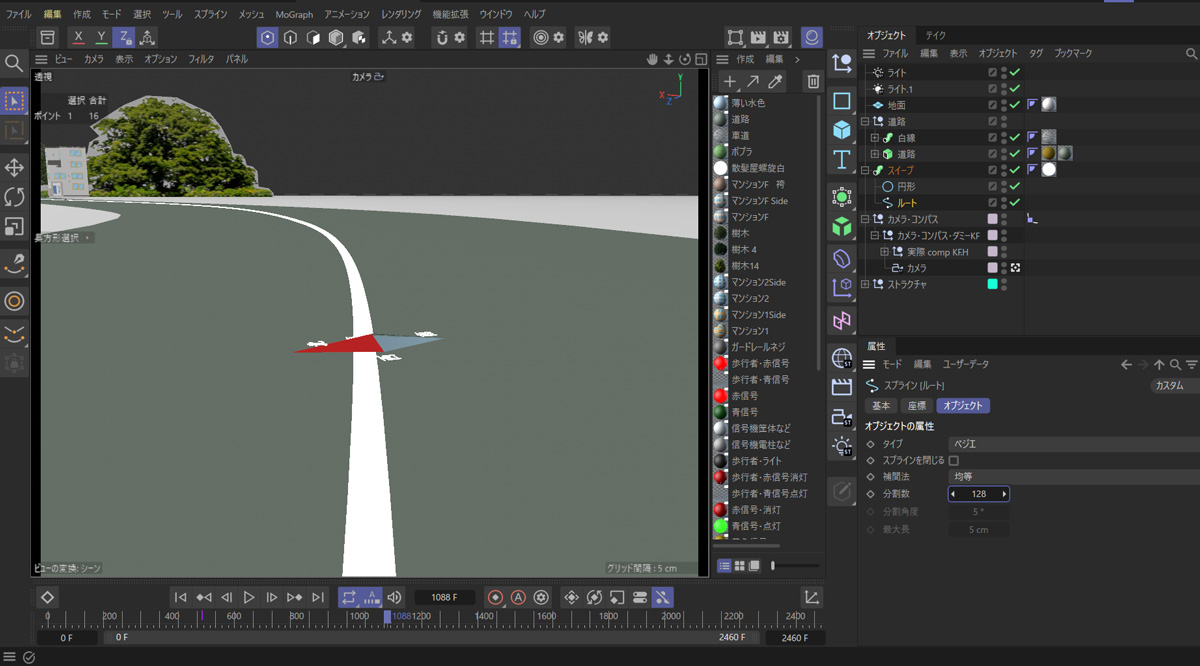Enable the スプラインを閉じる checkbox
Image resolution: width=1200 pixels, height=666 pixels.
pos(953,460)
